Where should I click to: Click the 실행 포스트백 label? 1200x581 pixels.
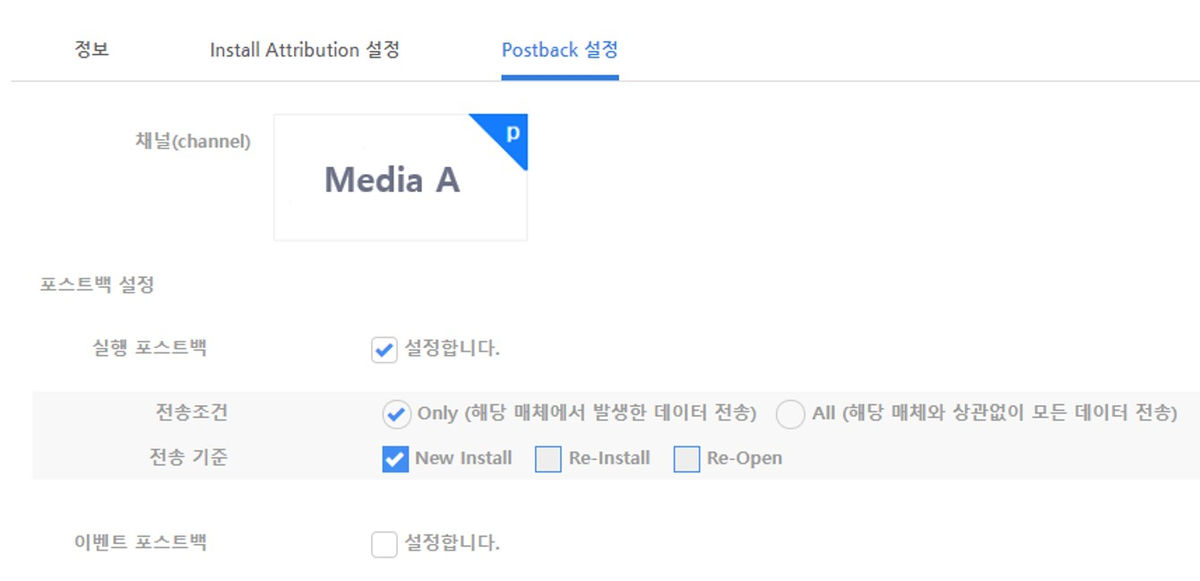151,348
